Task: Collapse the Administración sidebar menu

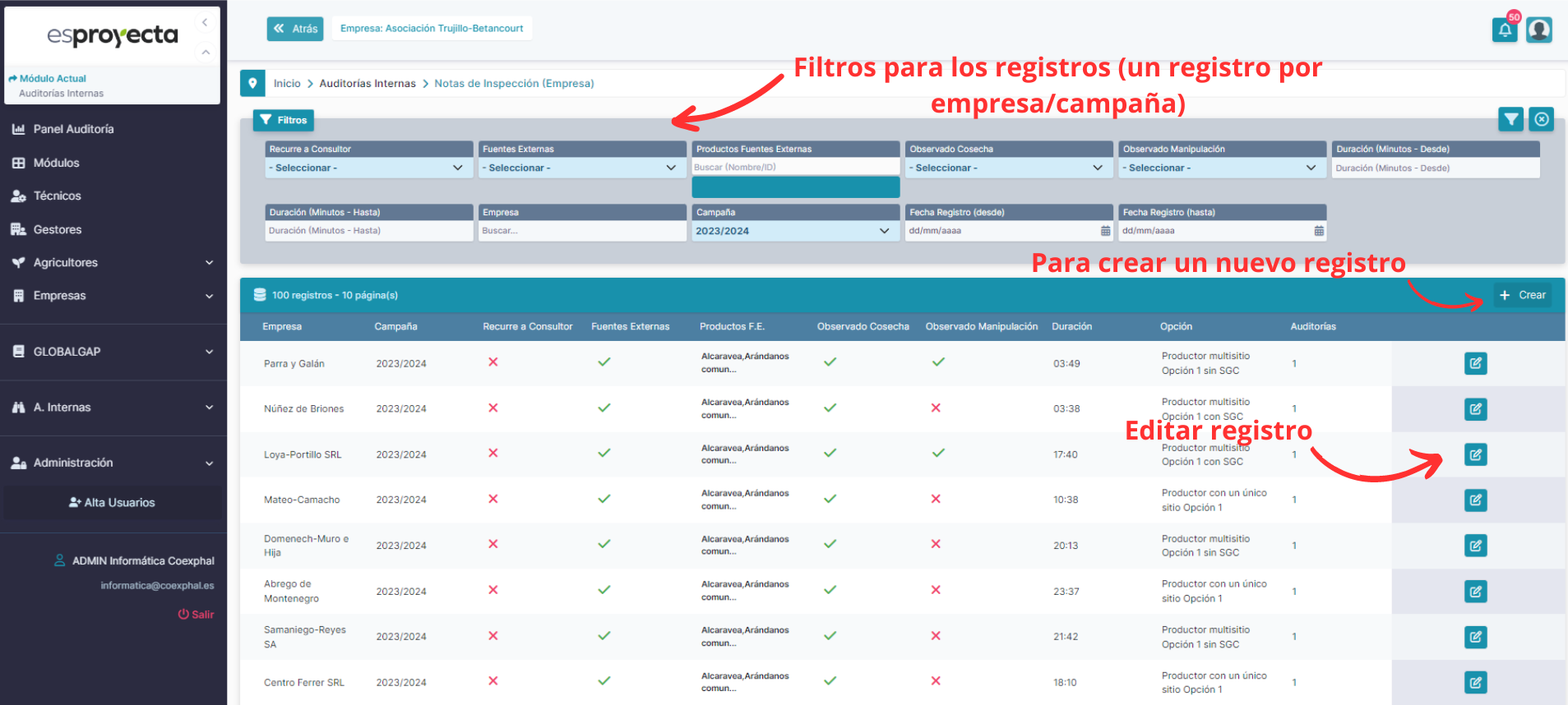Action: point(113,463)
